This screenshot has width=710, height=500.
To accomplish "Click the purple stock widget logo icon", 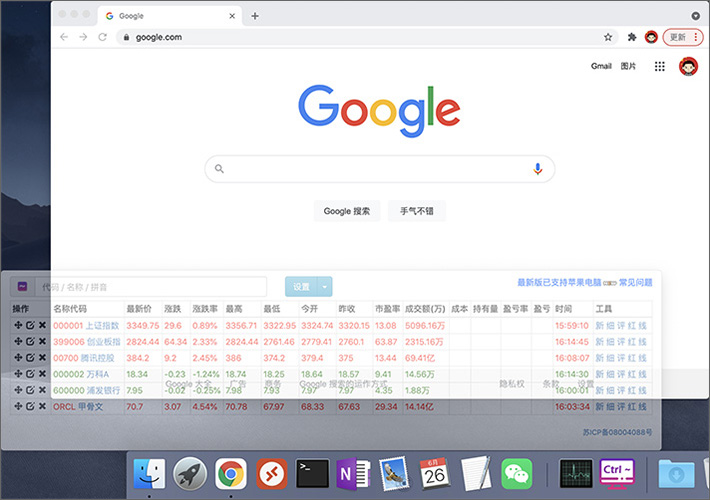I will [22, 286].
